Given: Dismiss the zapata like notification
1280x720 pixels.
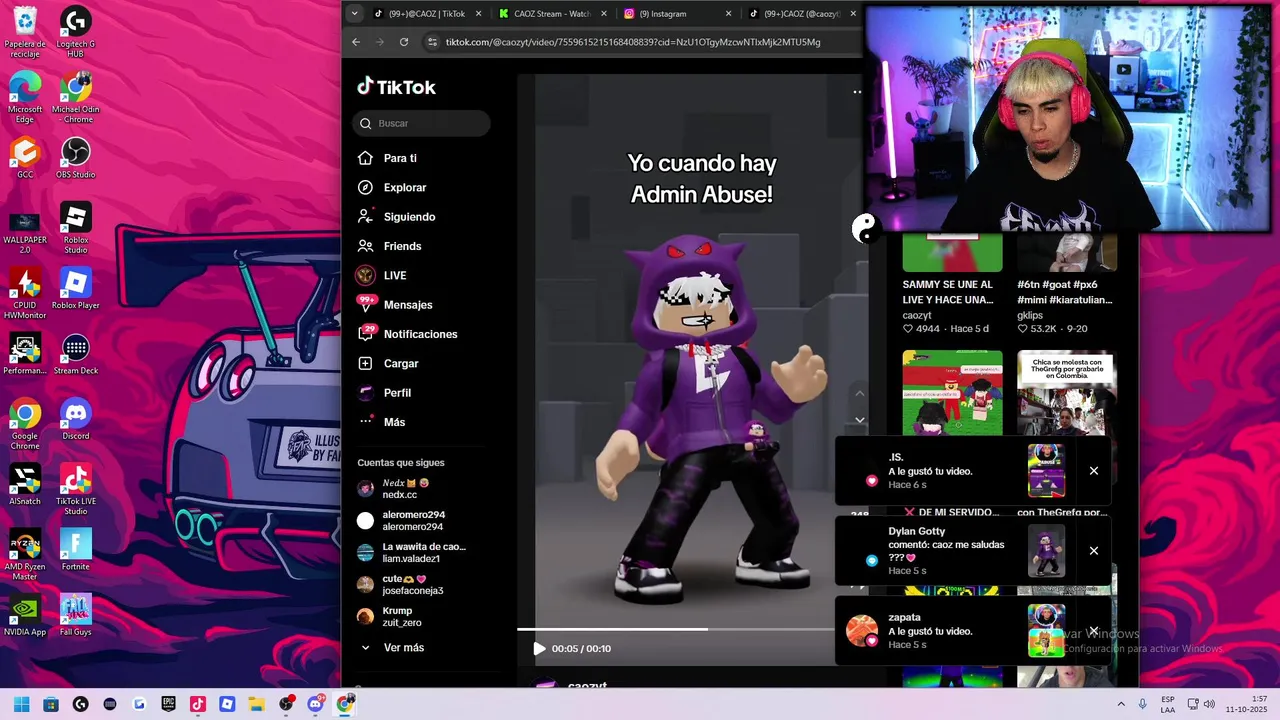Looking at the screenshot, I should click(x=1094, y=631).
